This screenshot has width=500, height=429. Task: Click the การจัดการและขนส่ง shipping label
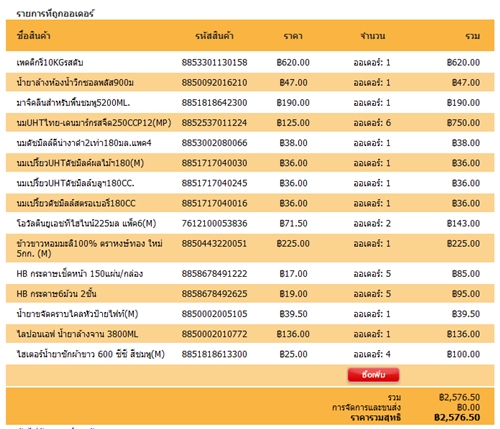(x=366, y=407)
